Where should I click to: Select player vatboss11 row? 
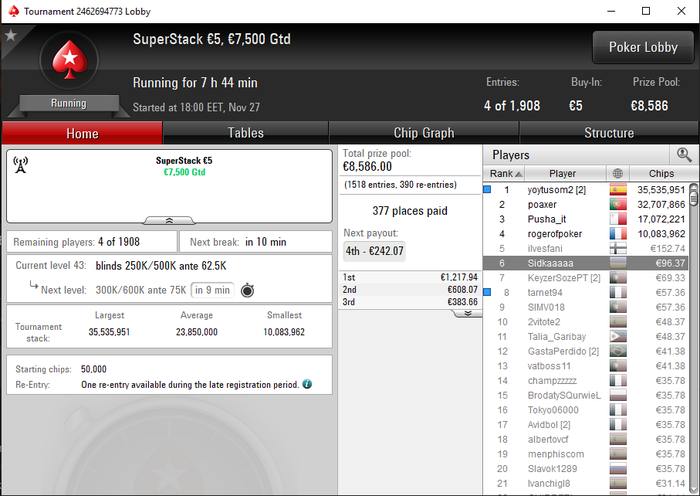[x=586, y=366]
